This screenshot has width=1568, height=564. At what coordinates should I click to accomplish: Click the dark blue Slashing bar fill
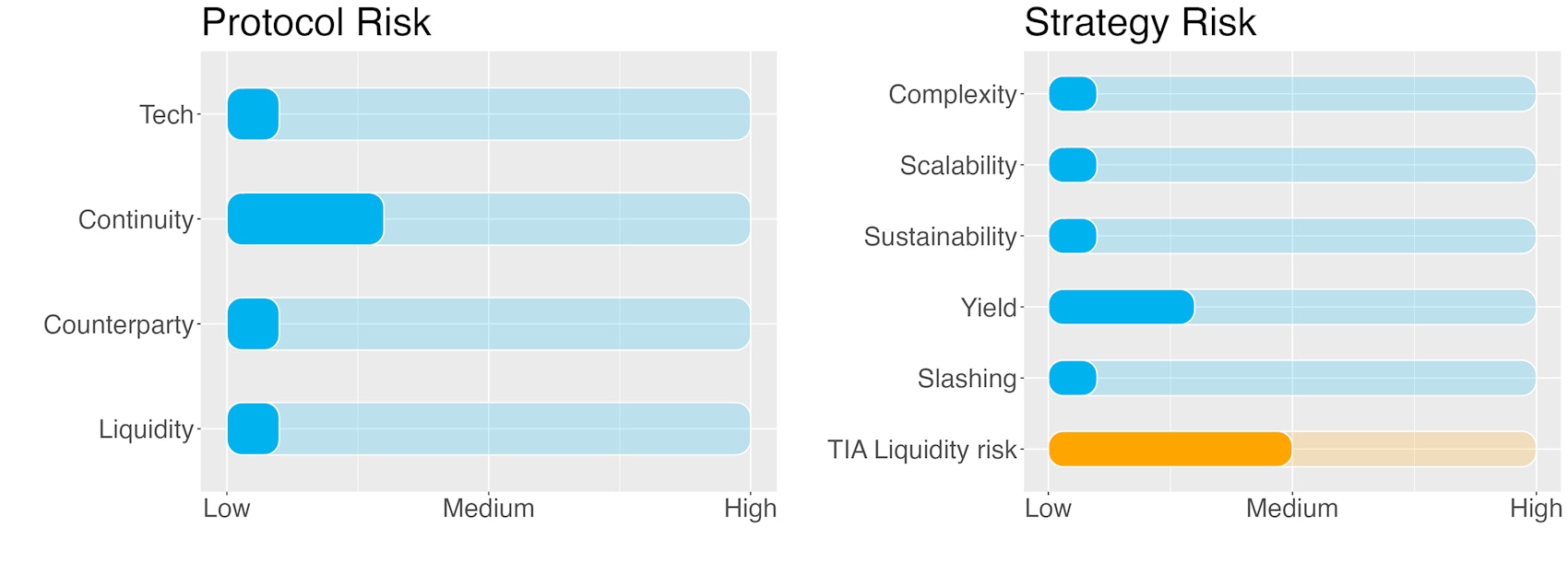pos(1073,378)
